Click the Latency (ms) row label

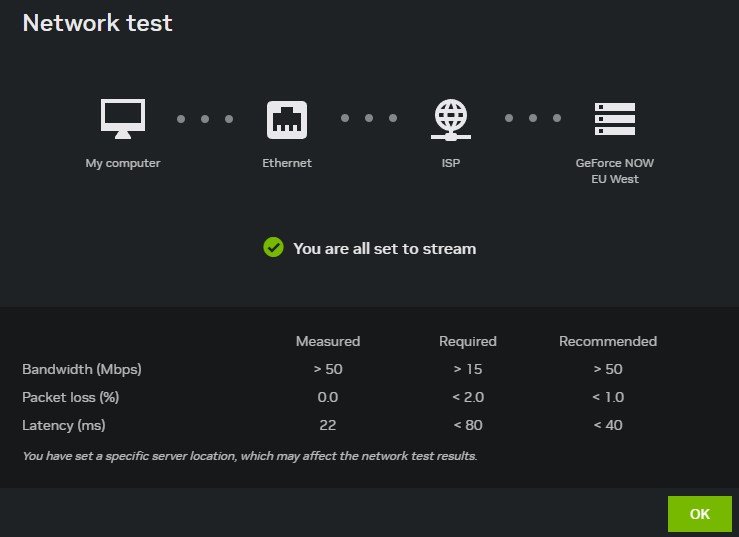click(64, 425)
